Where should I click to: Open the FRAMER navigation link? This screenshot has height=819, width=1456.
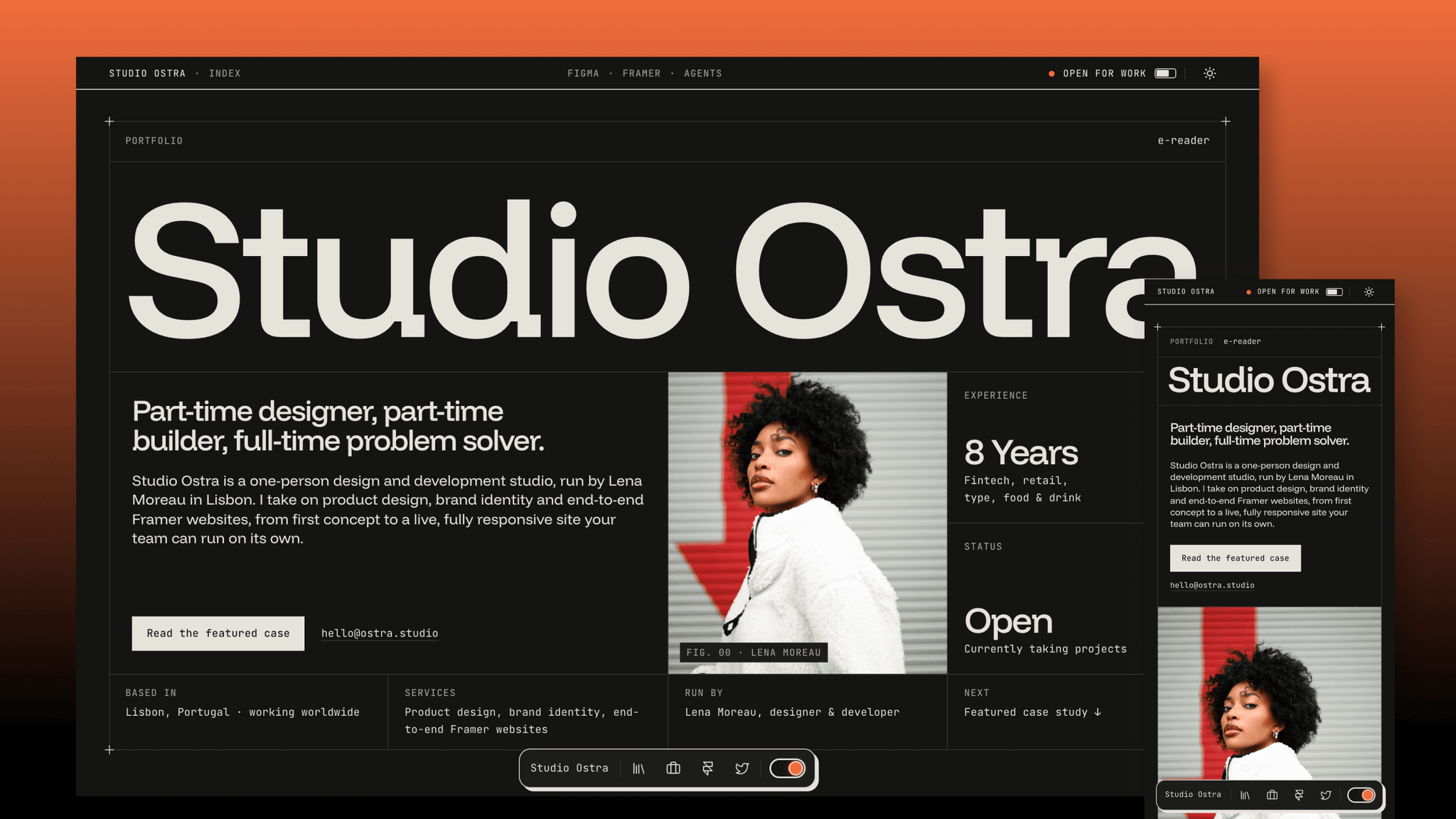641,73
